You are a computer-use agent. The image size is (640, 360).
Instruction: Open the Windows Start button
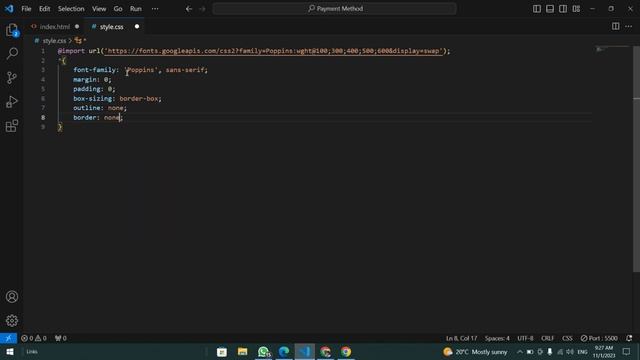coord(10,351)
